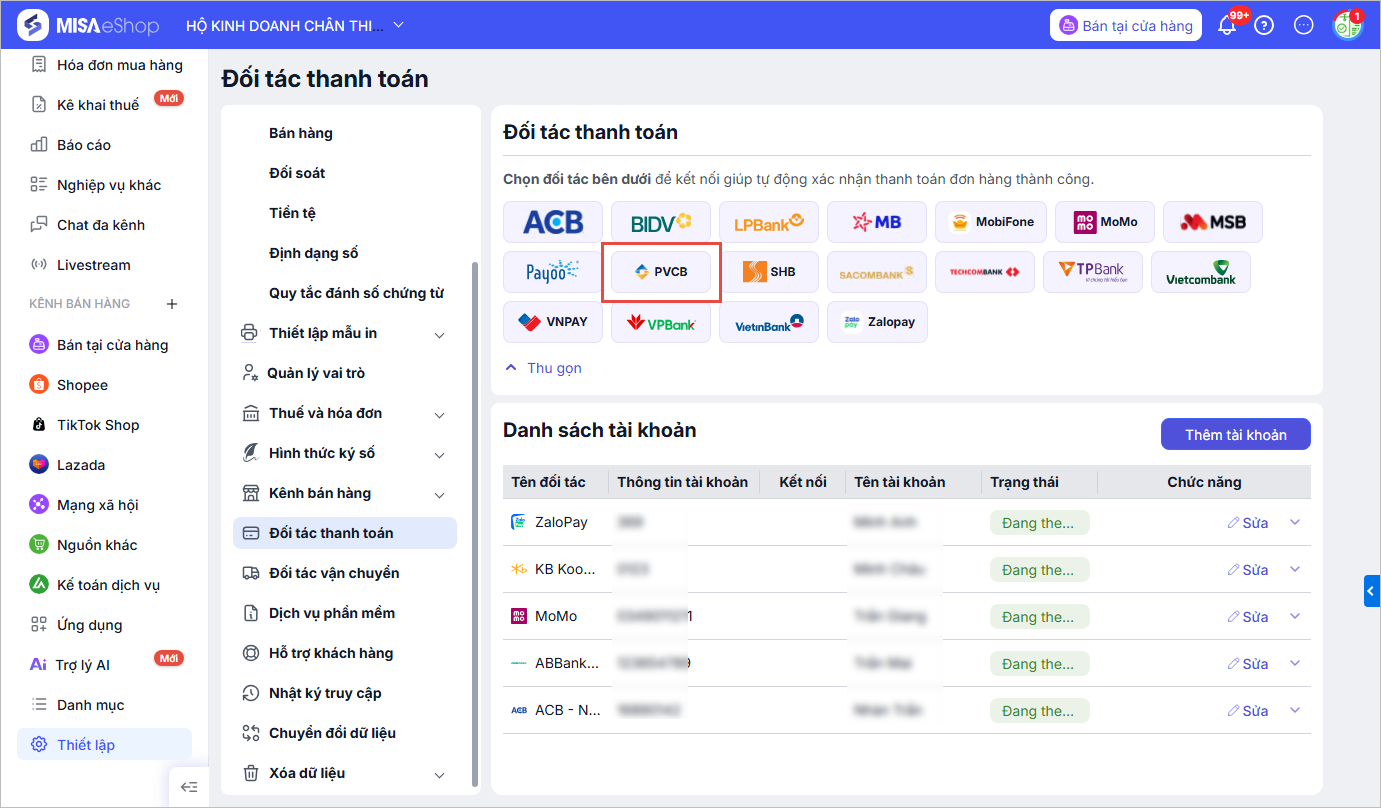The width and height of the screenshot is (1381, 808).
Task: Choose Vietcombank payment partner
Action: coord(1201,272)
